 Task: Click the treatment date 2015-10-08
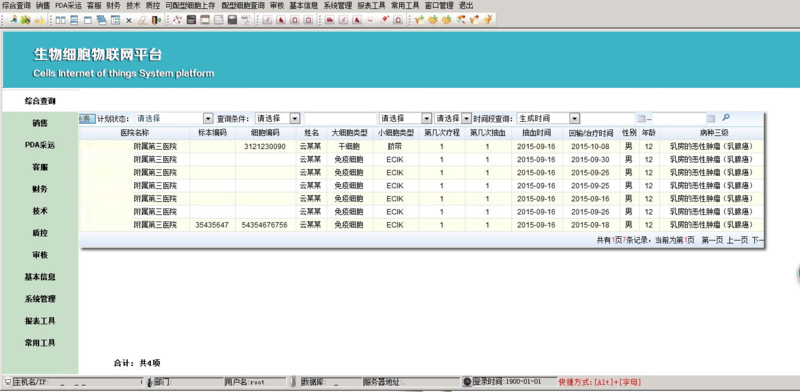pyautogui.click(x=590, y=146)
